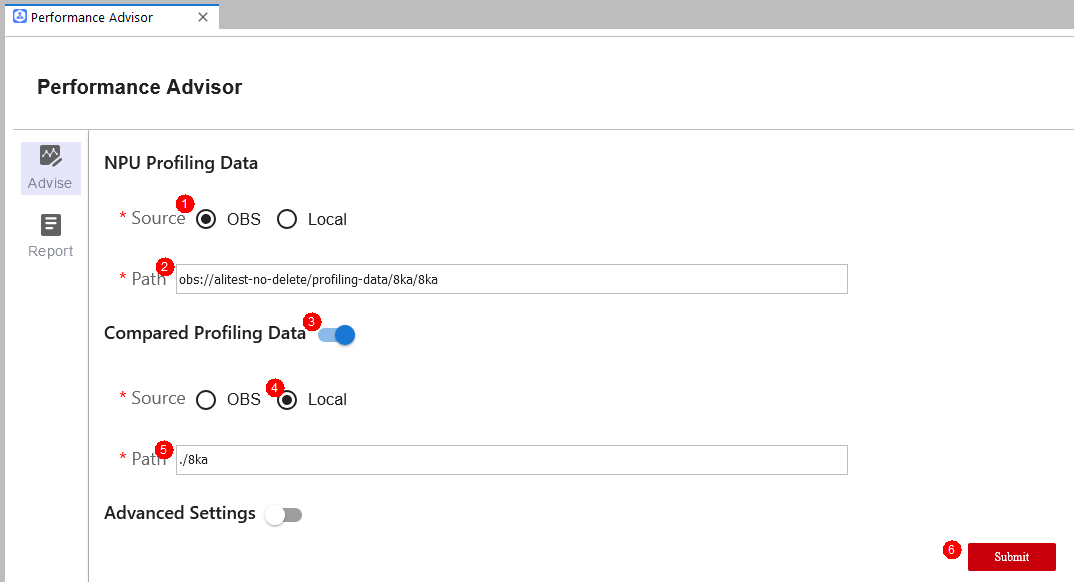This screenshot has width=1074, height=582.
Task: Click the Advise label in sidebar
Action: [50, 183]
